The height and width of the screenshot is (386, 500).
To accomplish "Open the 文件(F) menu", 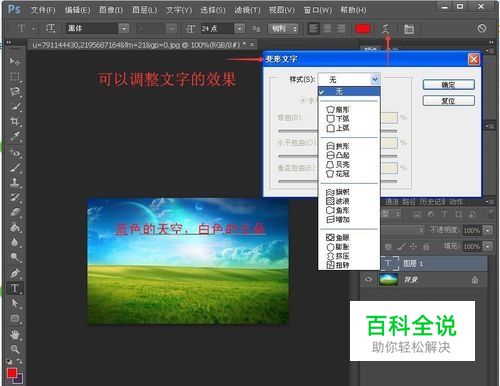I will click(43, 10).
